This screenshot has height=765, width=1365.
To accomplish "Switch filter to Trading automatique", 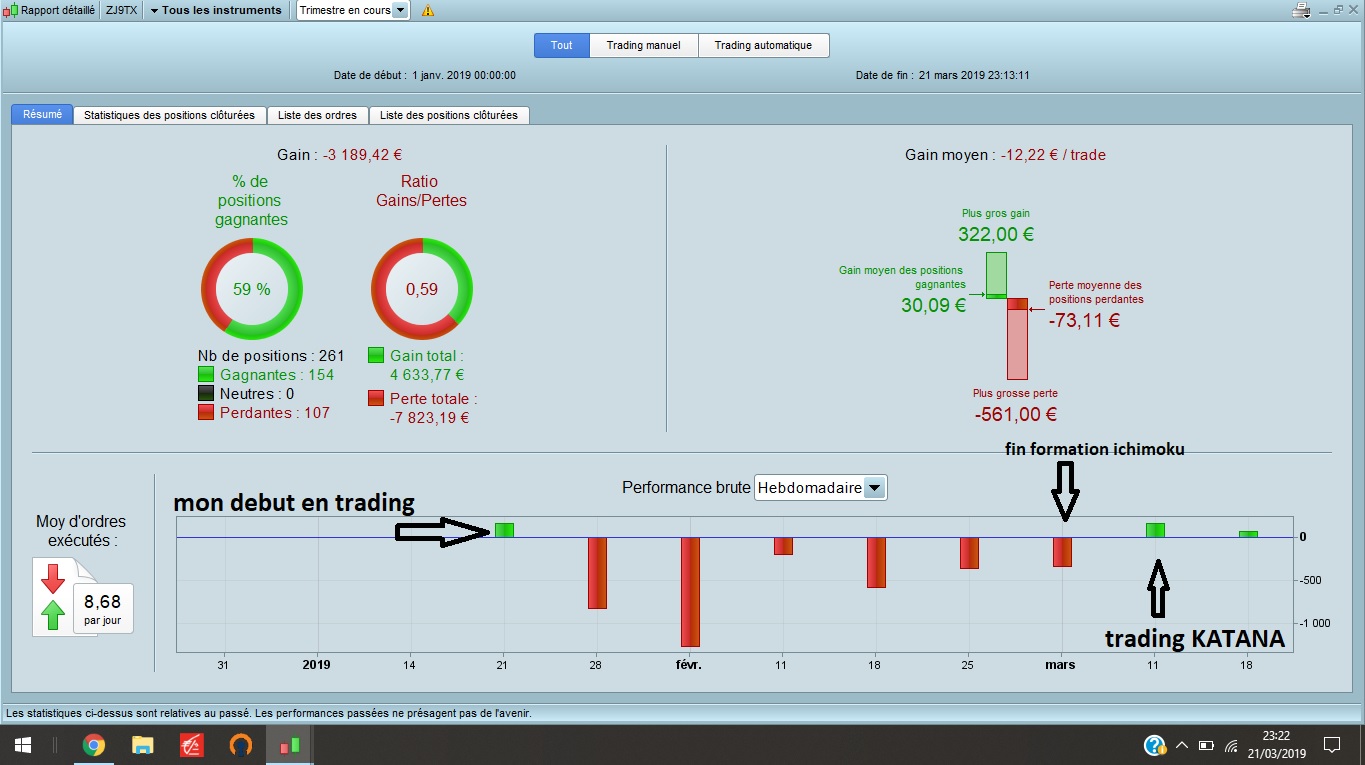I will point(763,45).
